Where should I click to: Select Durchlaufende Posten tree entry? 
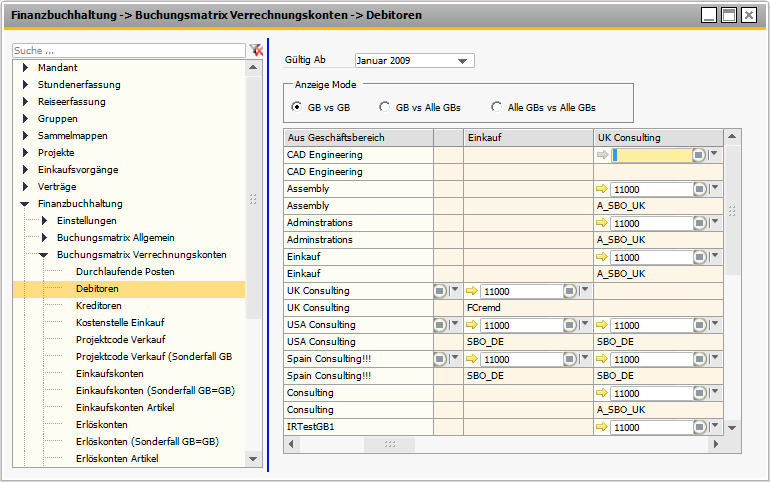(x=125, y=272)
